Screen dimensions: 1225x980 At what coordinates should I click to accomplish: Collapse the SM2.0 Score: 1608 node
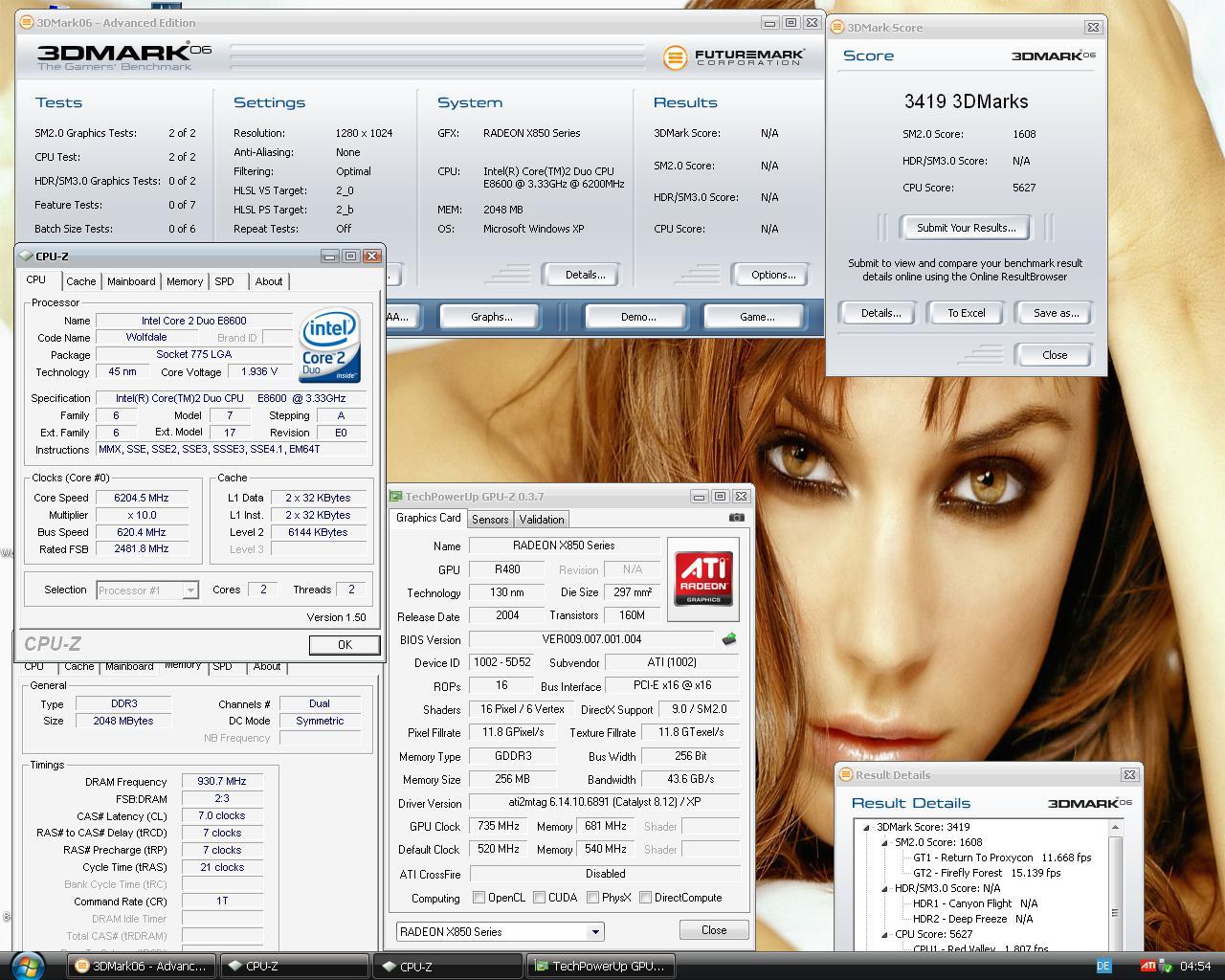tap(884, 842)
